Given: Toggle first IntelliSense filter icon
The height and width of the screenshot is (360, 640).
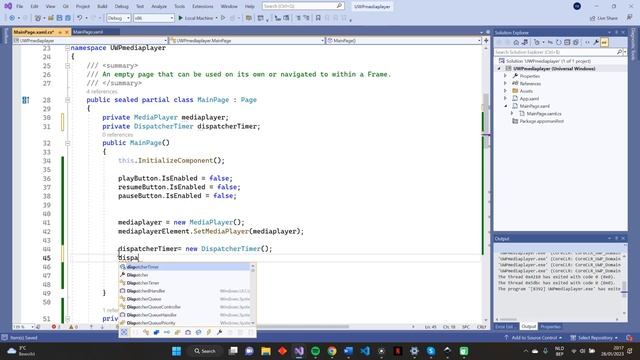Looking at the screenshot, I should (x=124, y=332).
